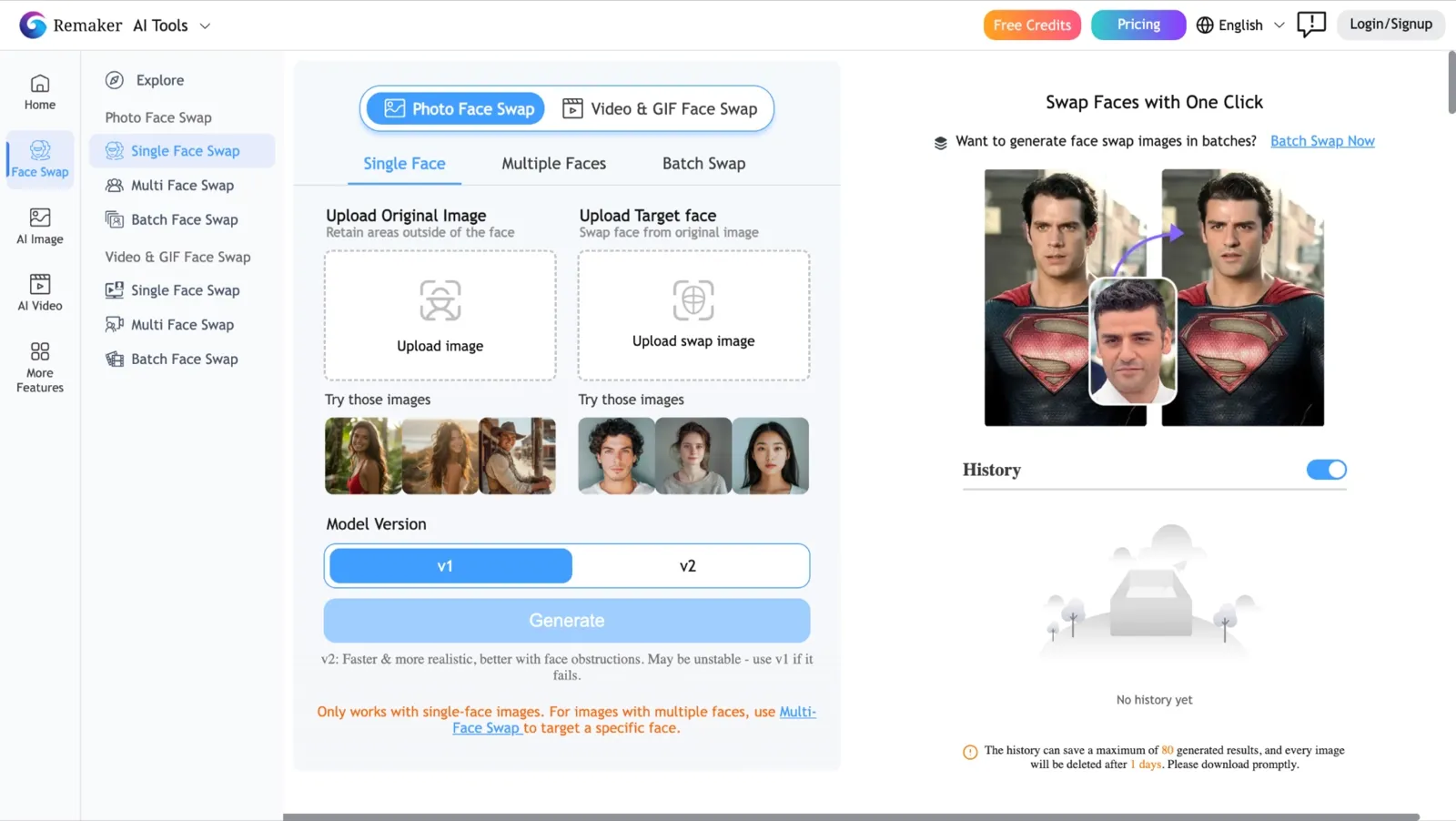
Task: Switch to Photo Face Swap mode
Action: pos(456,108)
